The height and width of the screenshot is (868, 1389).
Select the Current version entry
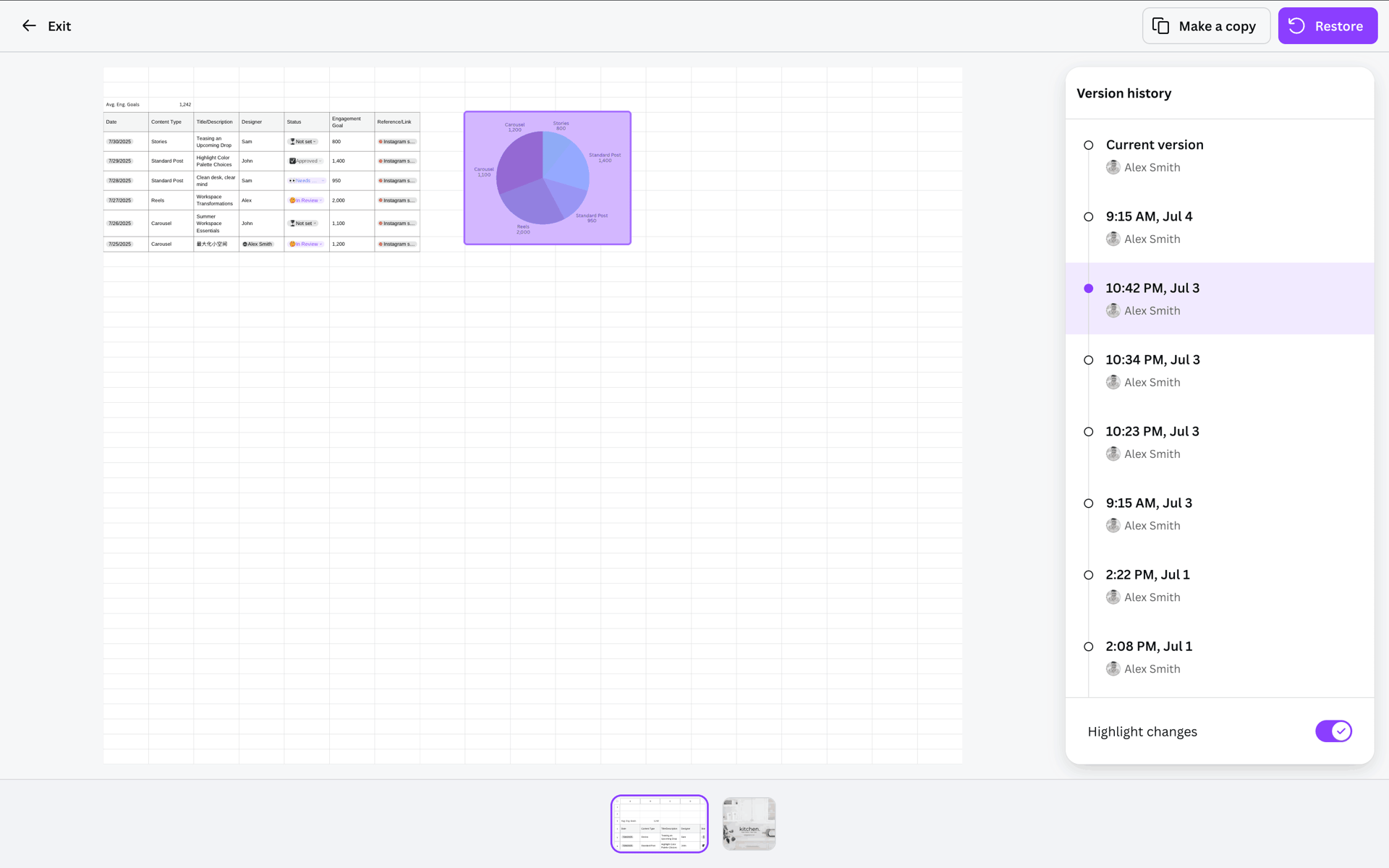point(1220,156)
